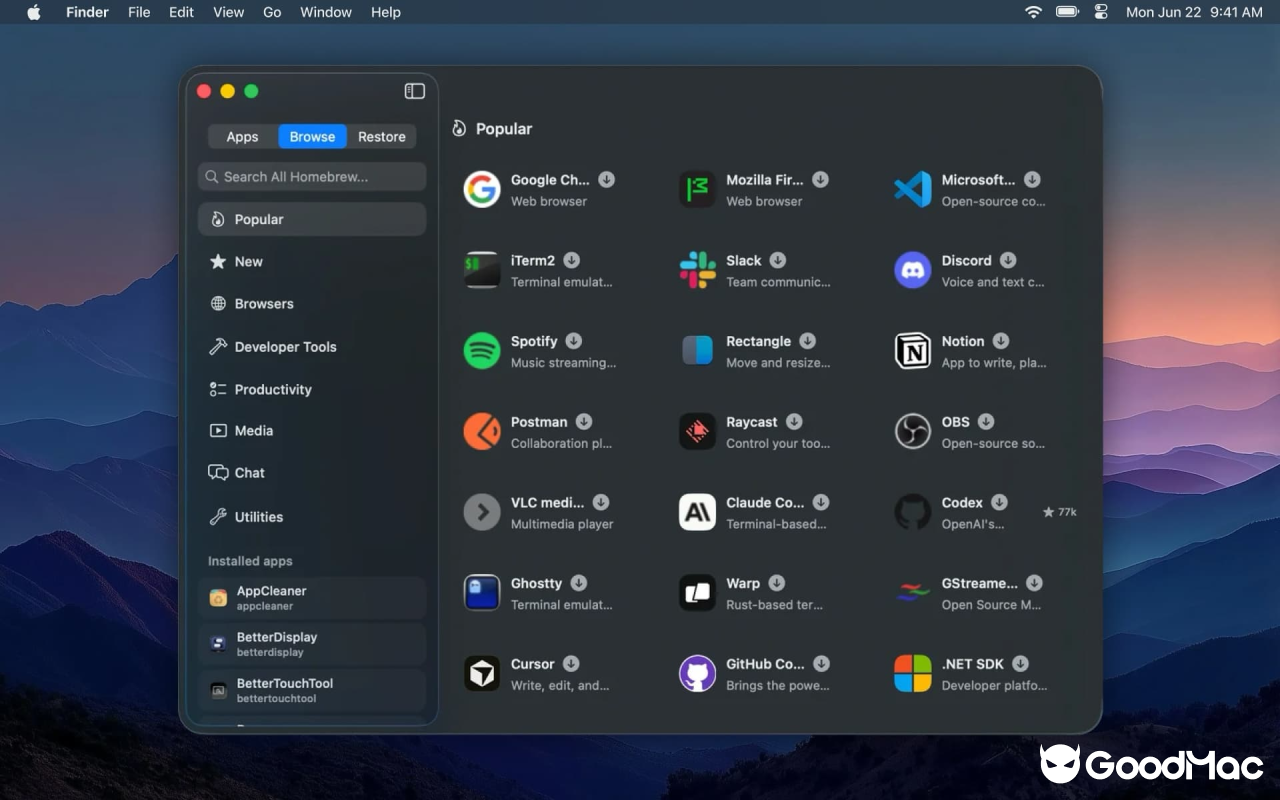Click the Slack app icon

click(697, 270)
